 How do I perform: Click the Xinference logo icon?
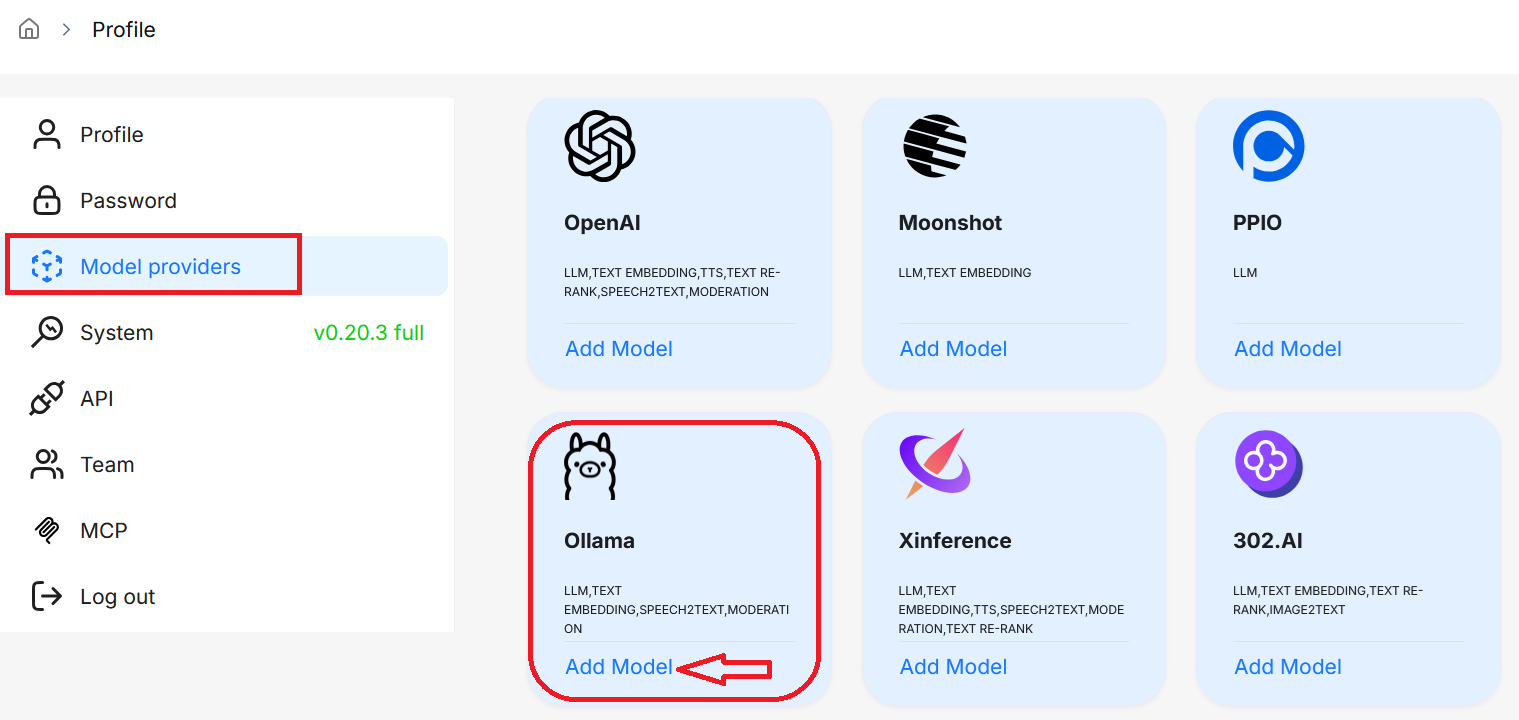click(x=934, y=464)
